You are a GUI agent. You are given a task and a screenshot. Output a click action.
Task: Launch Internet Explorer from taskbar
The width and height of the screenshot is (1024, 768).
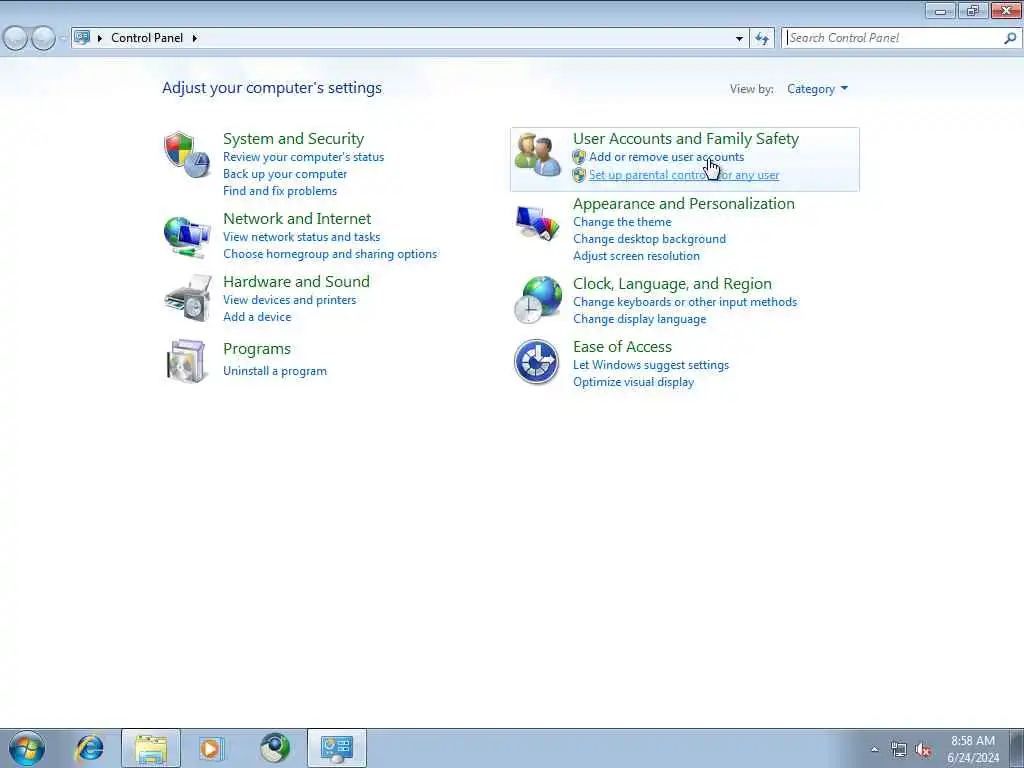tap(89, 748)
